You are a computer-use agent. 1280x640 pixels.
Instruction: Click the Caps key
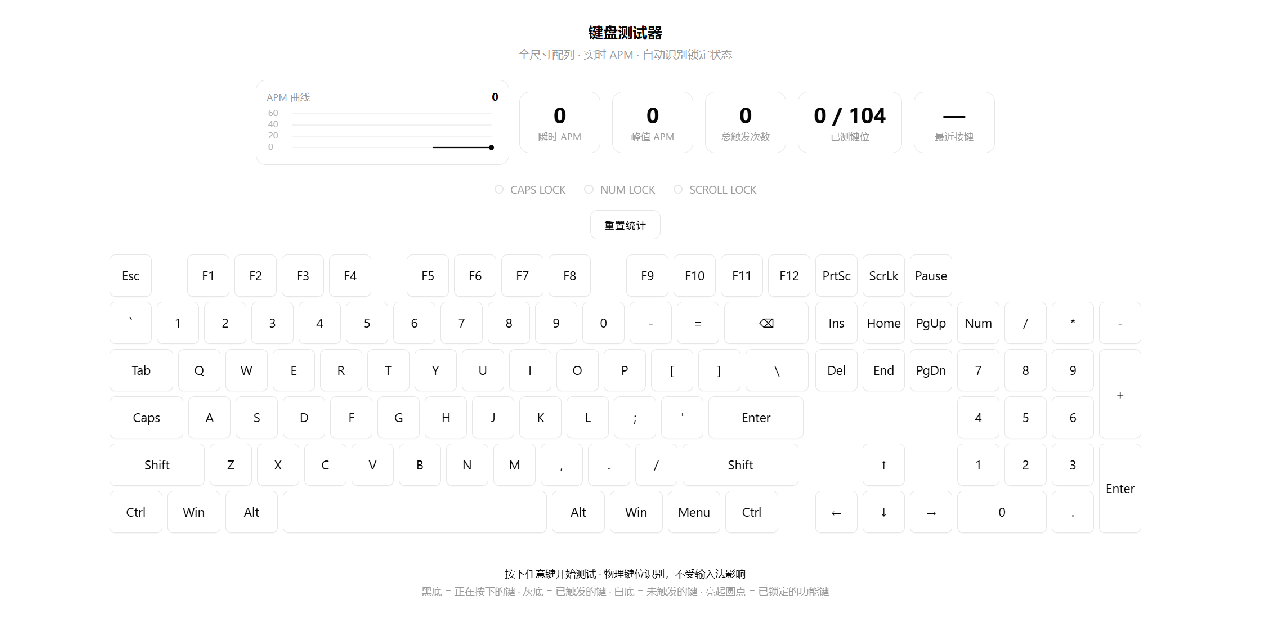tap(147, 418)
